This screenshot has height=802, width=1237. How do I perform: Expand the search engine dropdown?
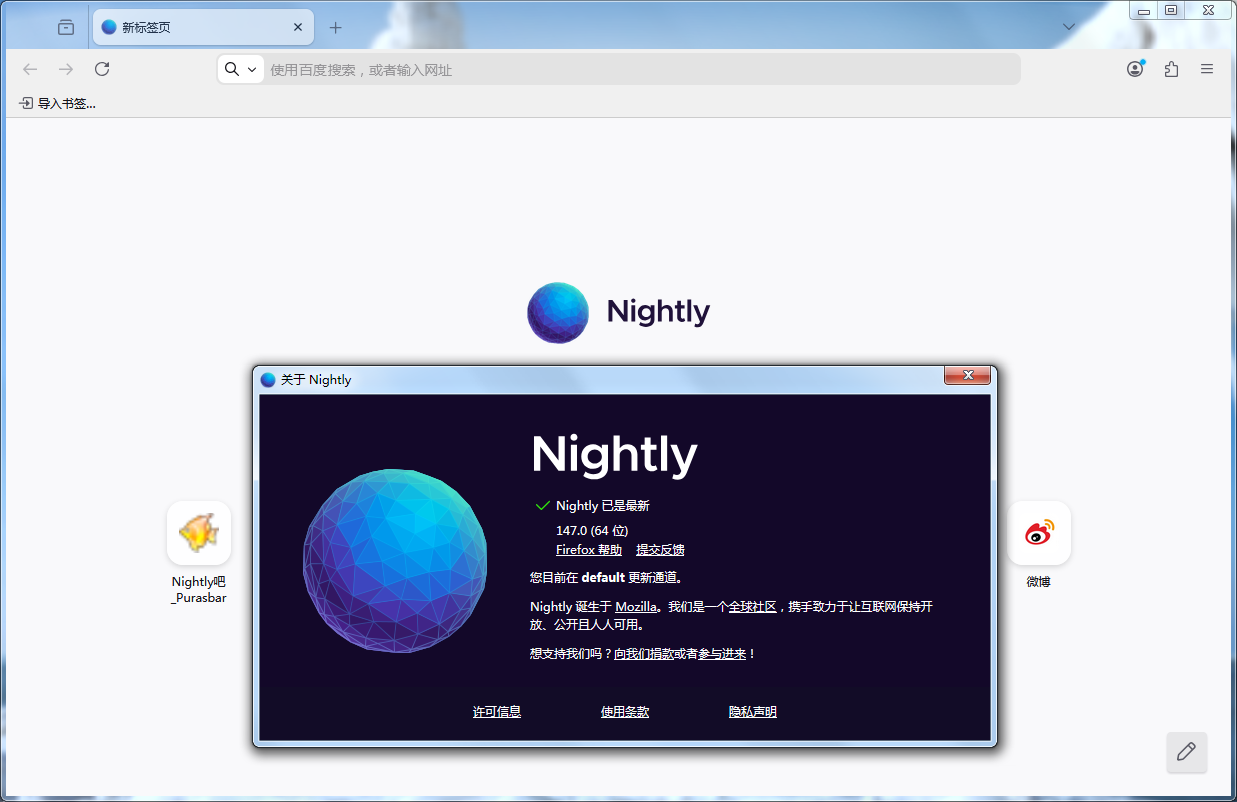coord(240,69)
